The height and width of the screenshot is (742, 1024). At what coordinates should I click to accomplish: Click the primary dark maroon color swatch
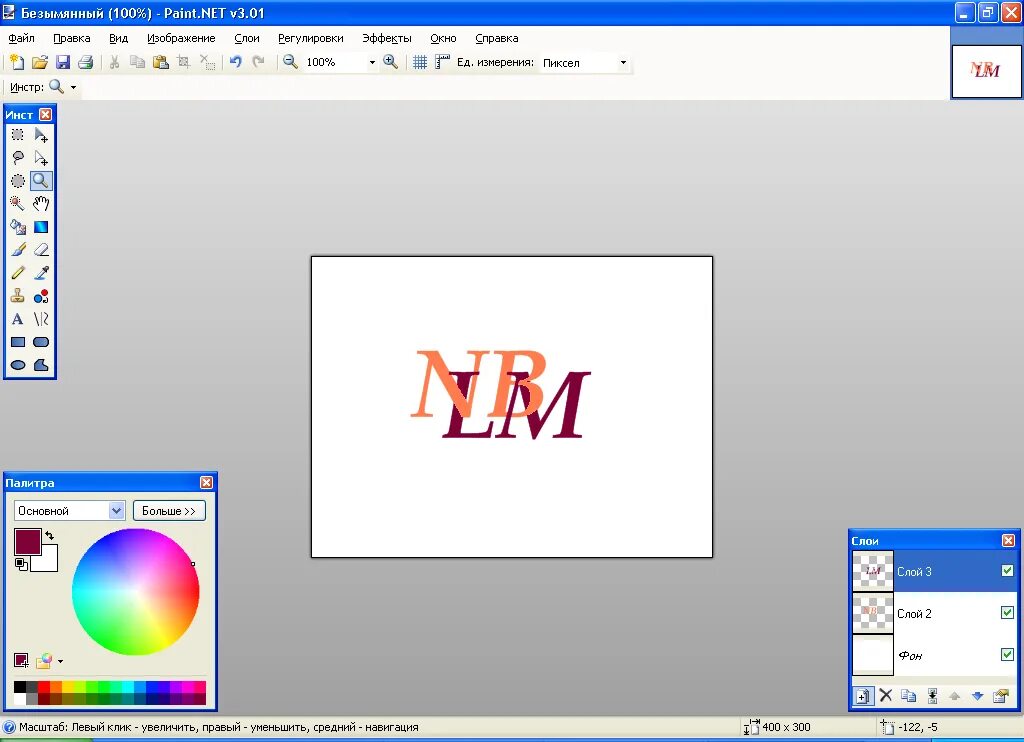pos(27,541)
